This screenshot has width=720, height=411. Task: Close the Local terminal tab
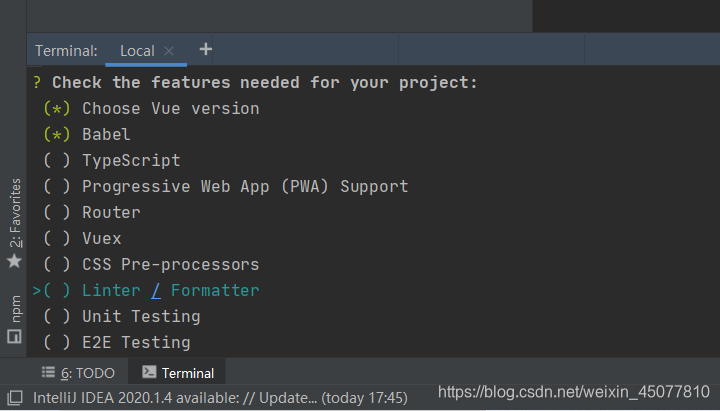[x=169, y=51]
